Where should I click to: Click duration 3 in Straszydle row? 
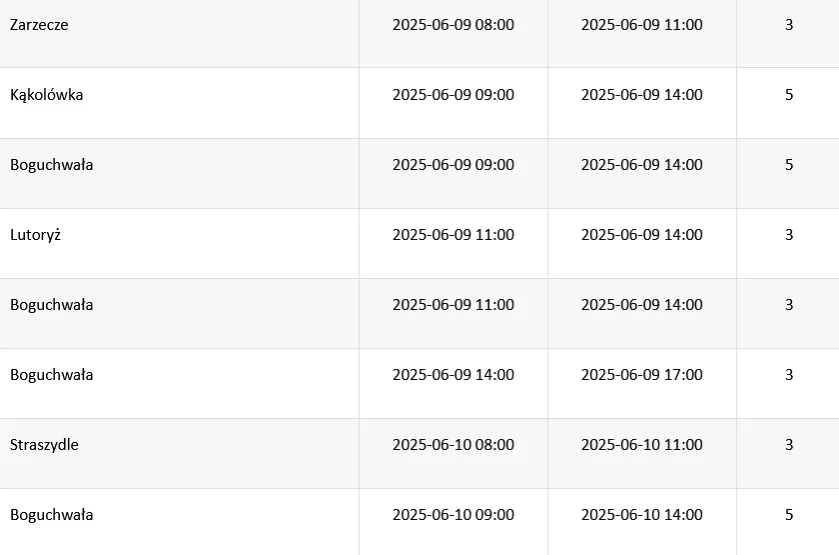[x=789, y=445]
